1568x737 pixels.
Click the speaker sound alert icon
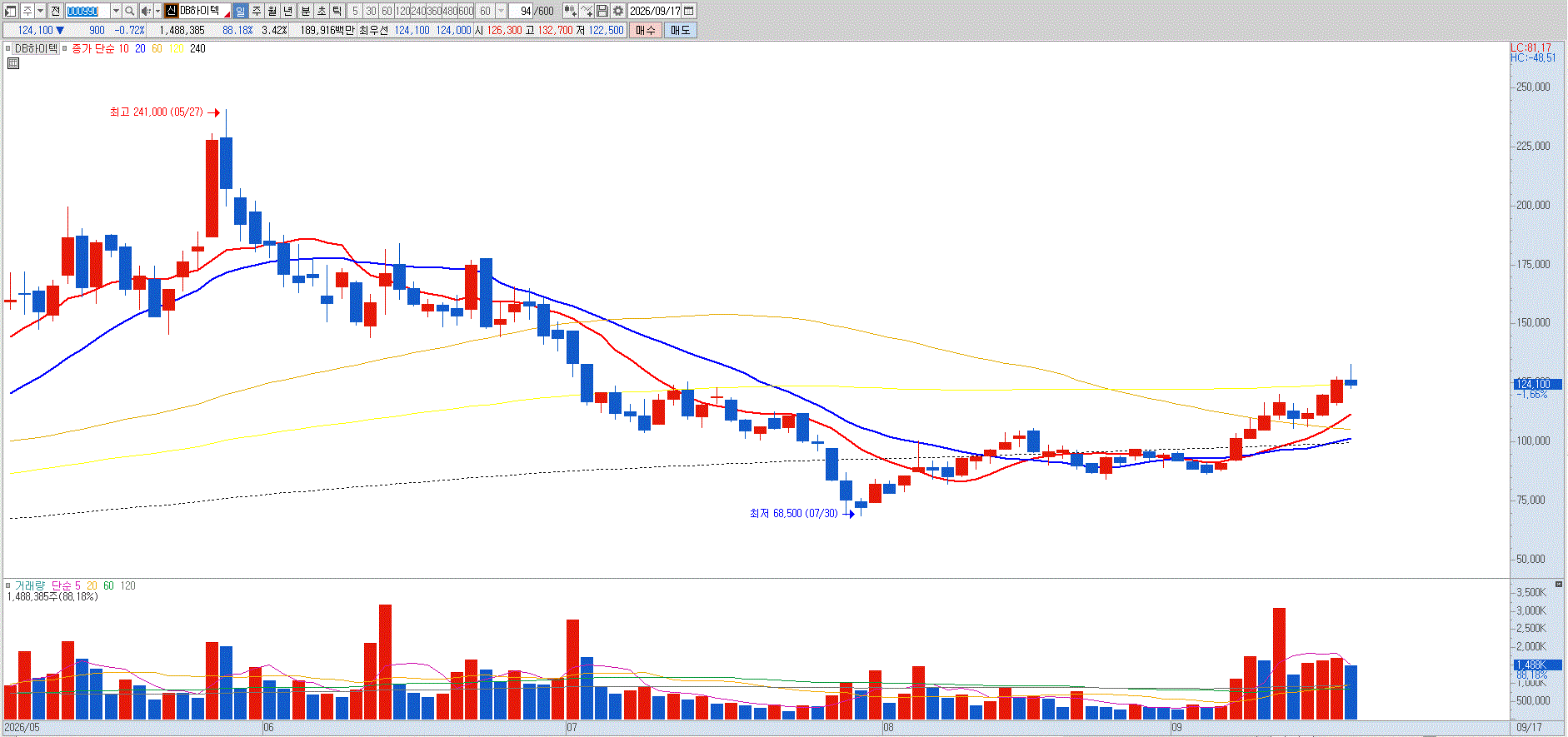(x=146, y=11)
